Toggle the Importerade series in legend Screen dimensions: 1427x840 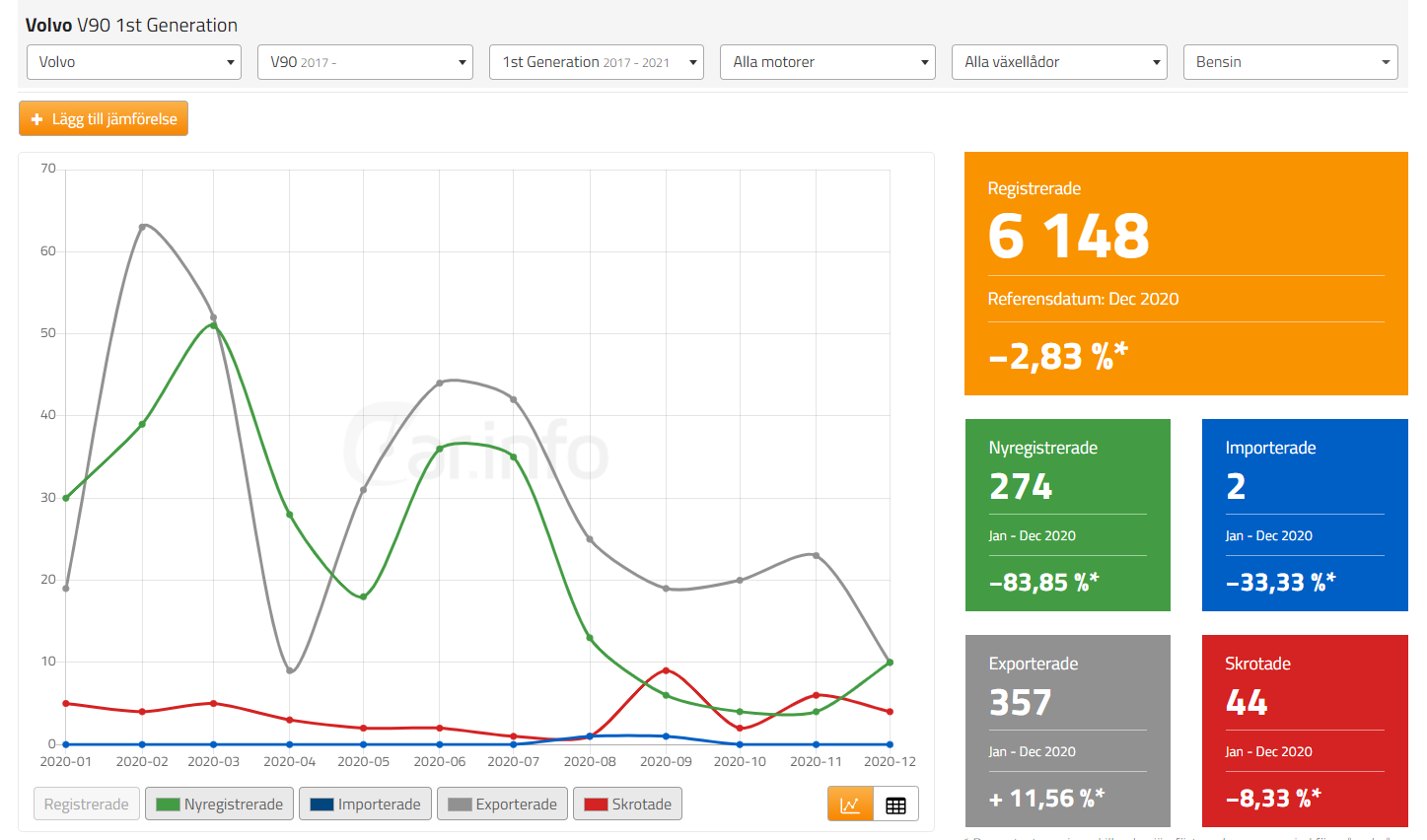click(365, 804)
